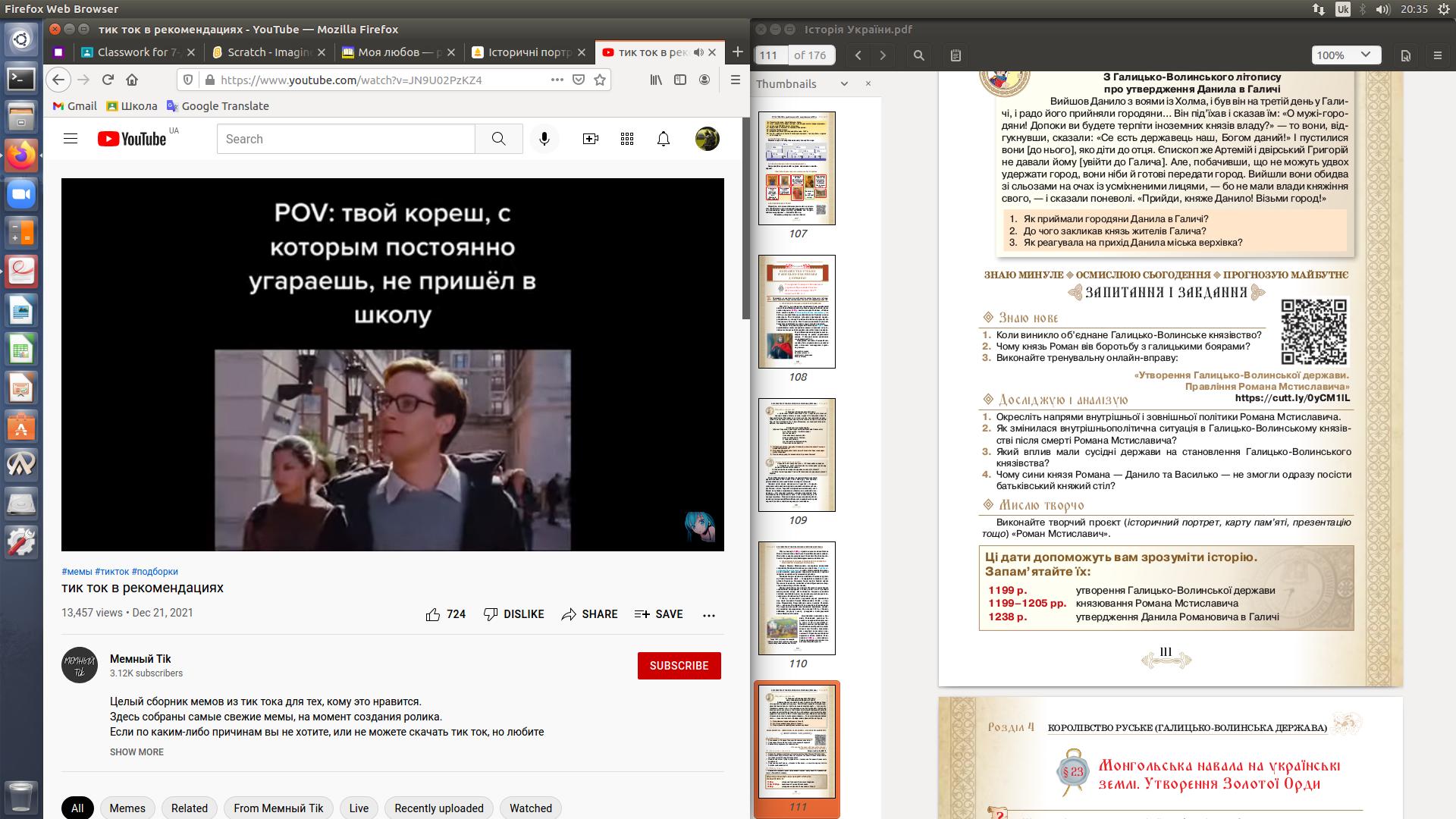Open the YouTube apps grid icon
Viewport: 1456px width, 819px height.
[626, 139]
